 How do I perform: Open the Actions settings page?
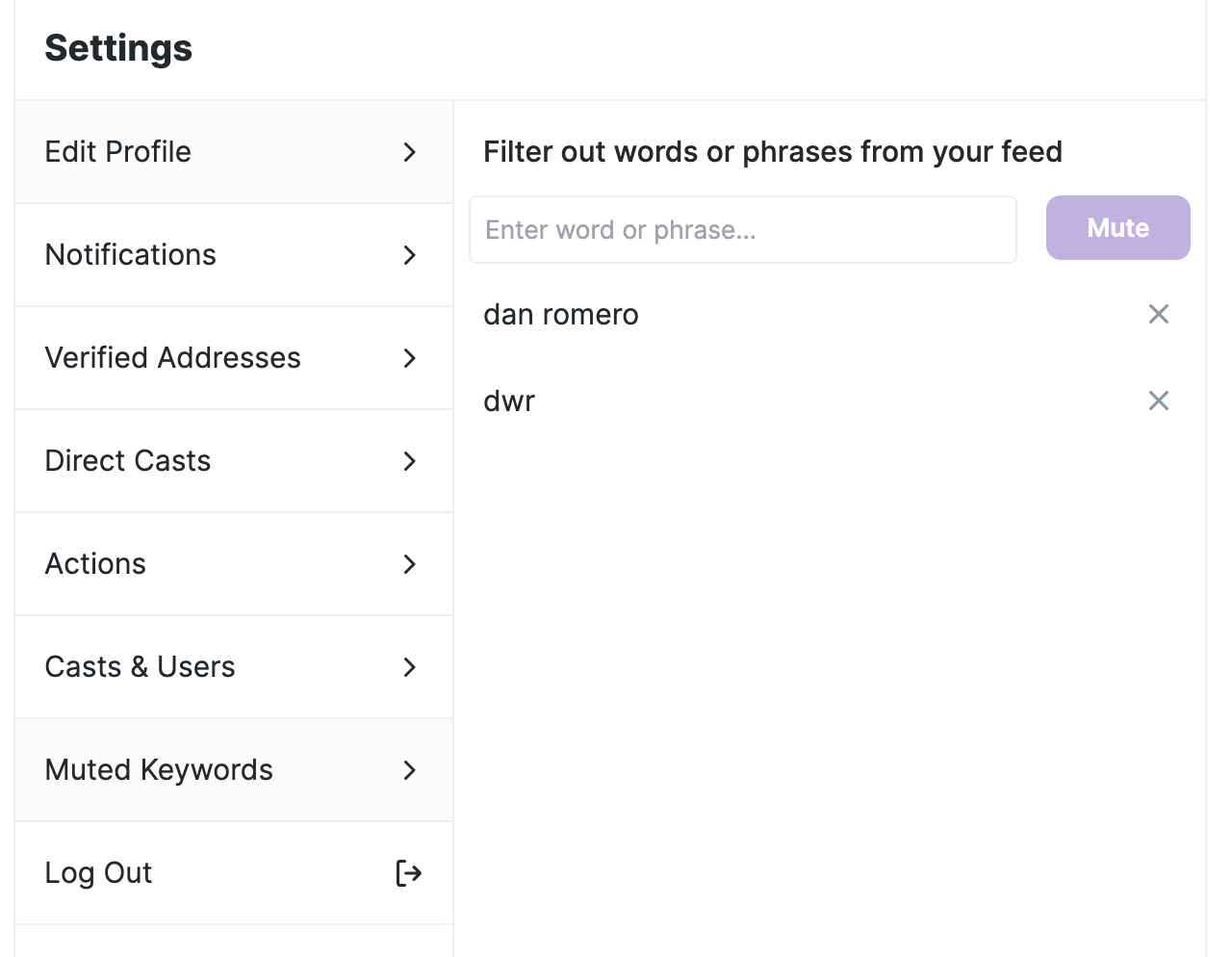click(x=96, y=564)
